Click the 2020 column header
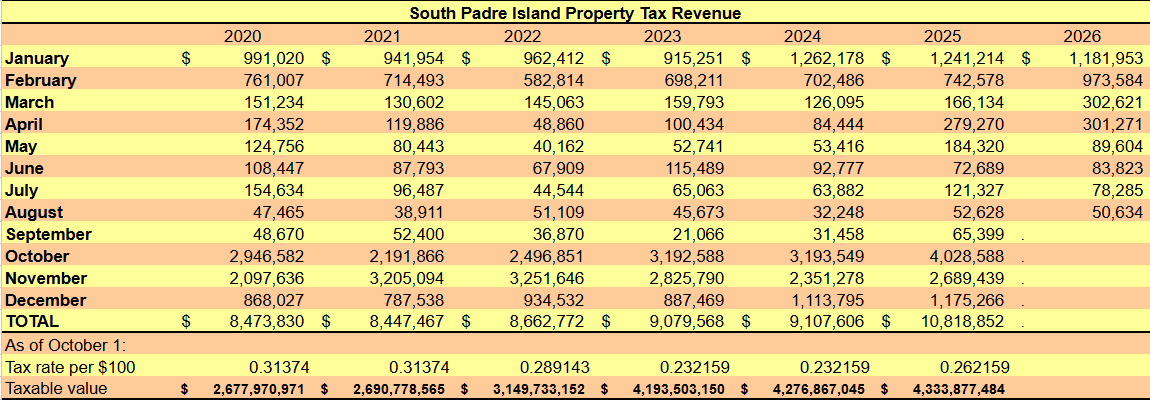1150x400 pixels. [243, 36]
